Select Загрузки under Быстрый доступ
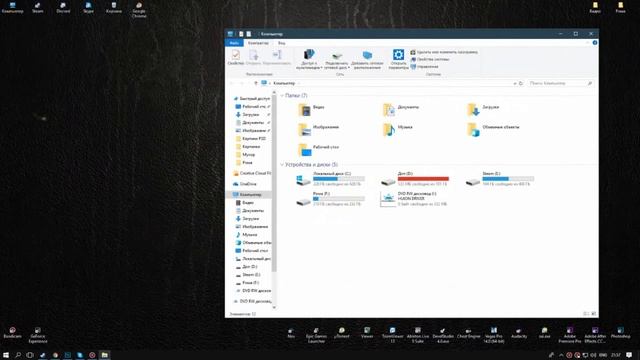 pos(250,115)
